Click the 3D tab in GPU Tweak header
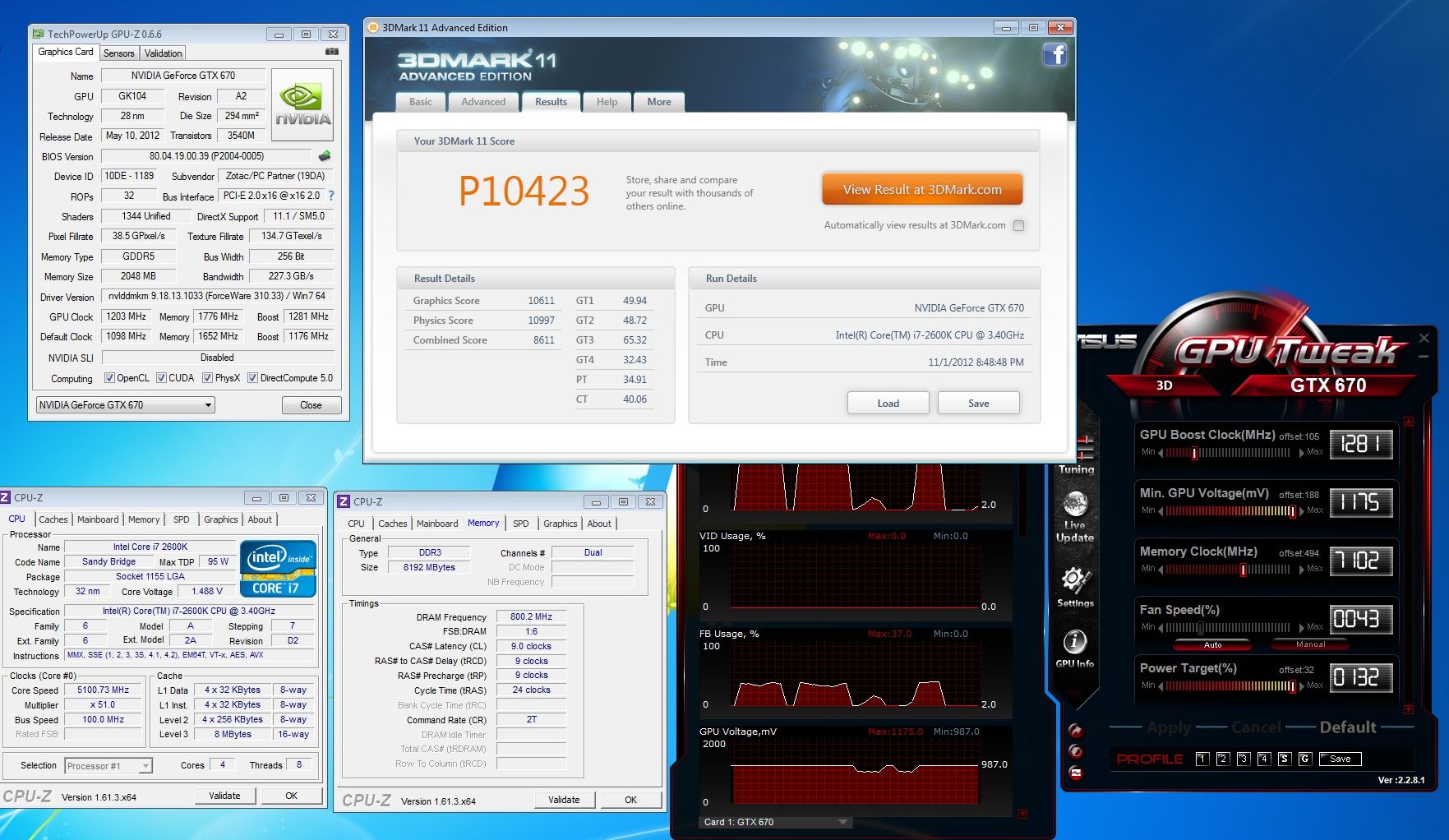Image resolution: width=1449 pixels, height=840 pixels. pos(1164,385)
